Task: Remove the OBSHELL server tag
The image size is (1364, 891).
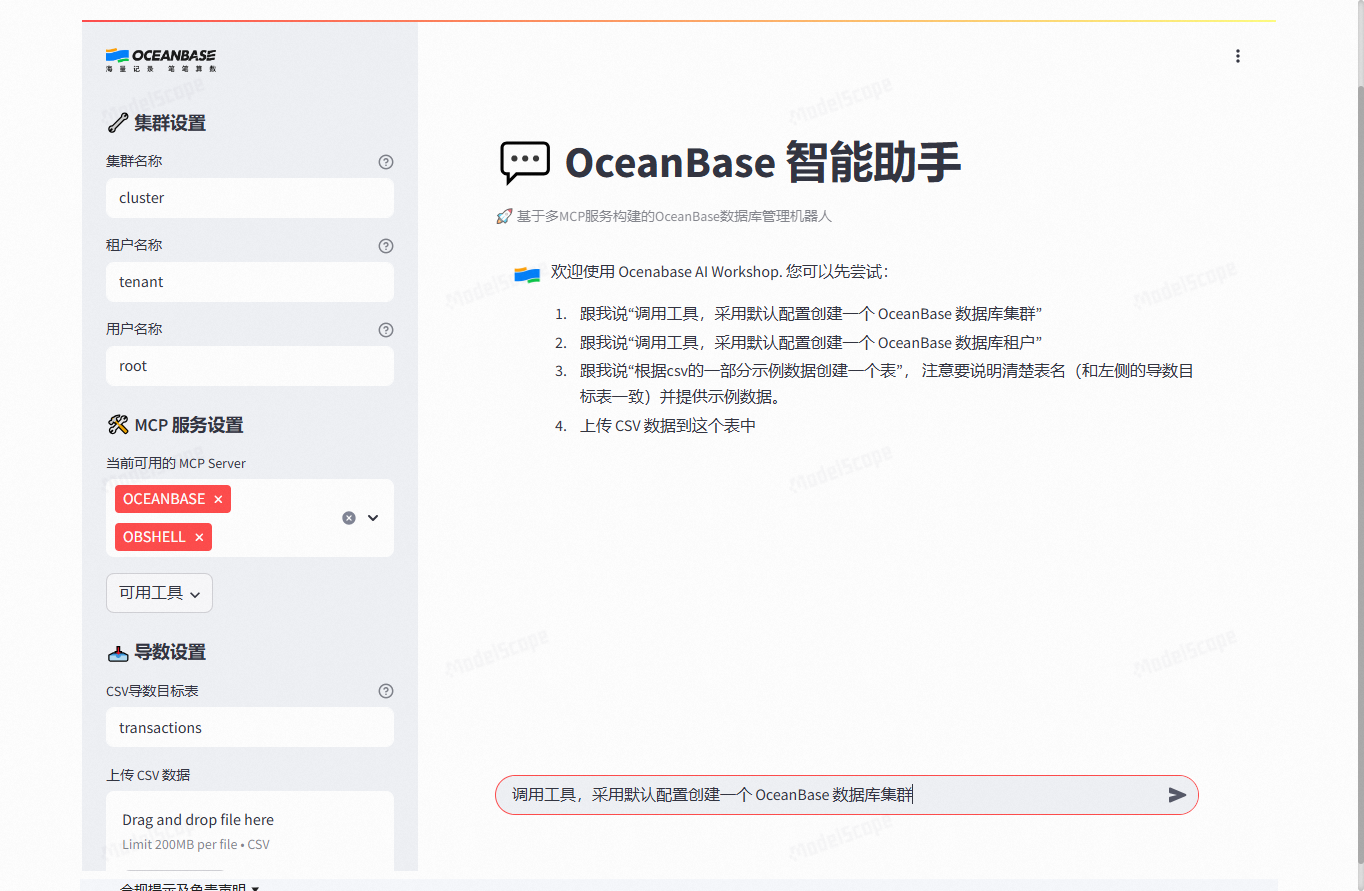Action: point(199,536)
